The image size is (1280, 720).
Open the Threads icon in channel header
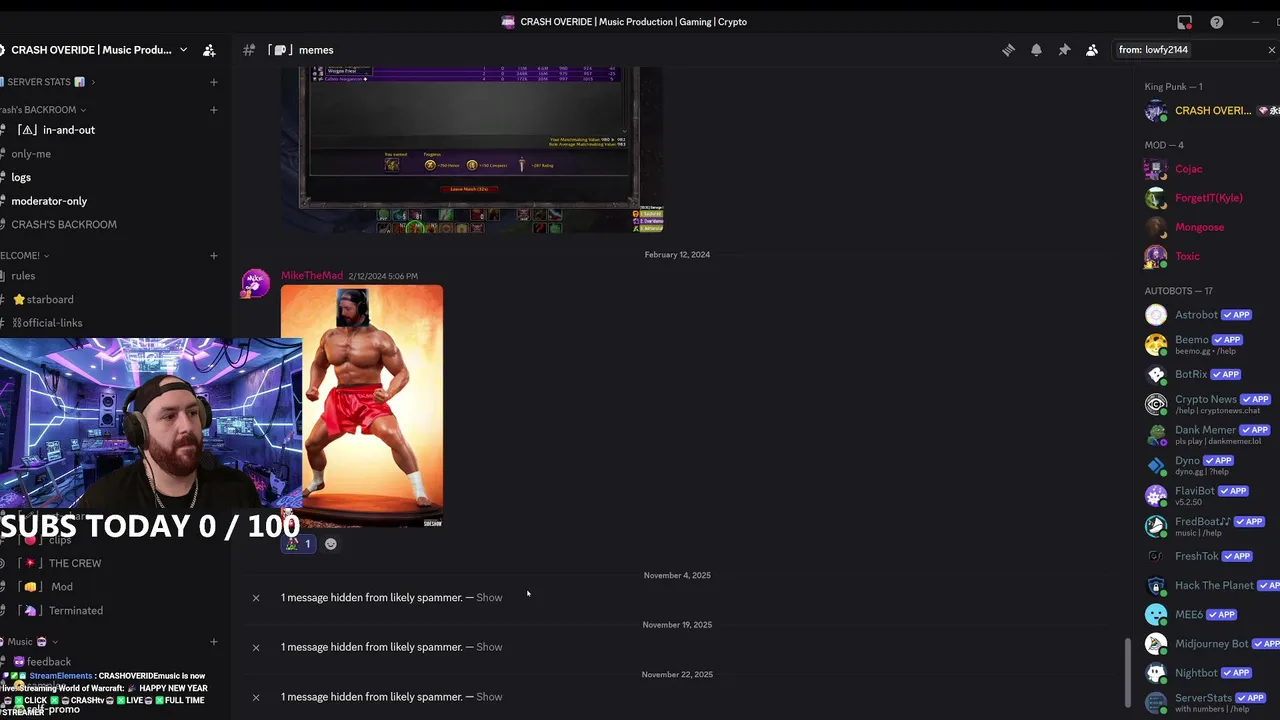(x=1008, y=50)
